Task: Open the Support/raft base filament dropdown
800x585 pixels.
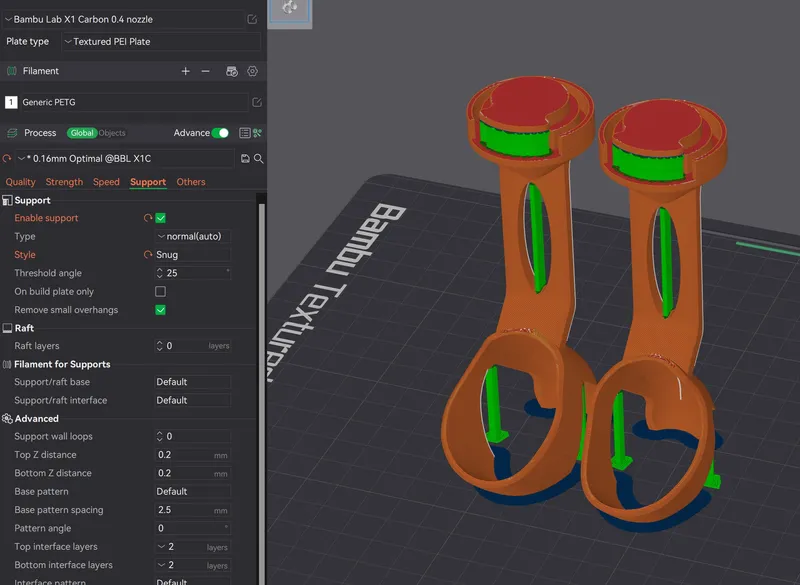Action: (x=193, y=382)
